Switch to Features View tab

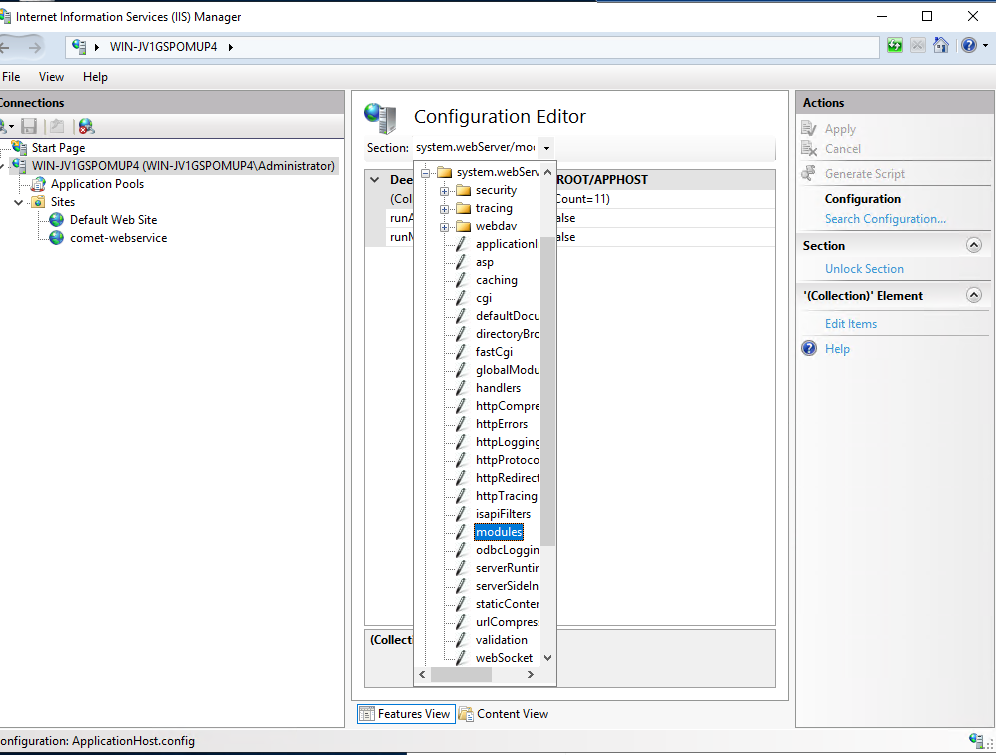click(406, 714)
